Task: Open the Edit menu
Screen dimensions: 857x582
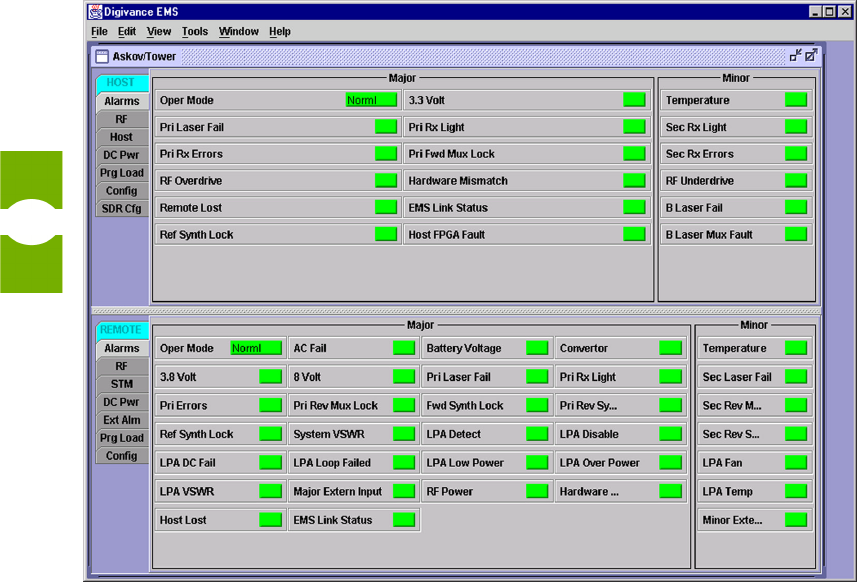Action: (127, 32)
